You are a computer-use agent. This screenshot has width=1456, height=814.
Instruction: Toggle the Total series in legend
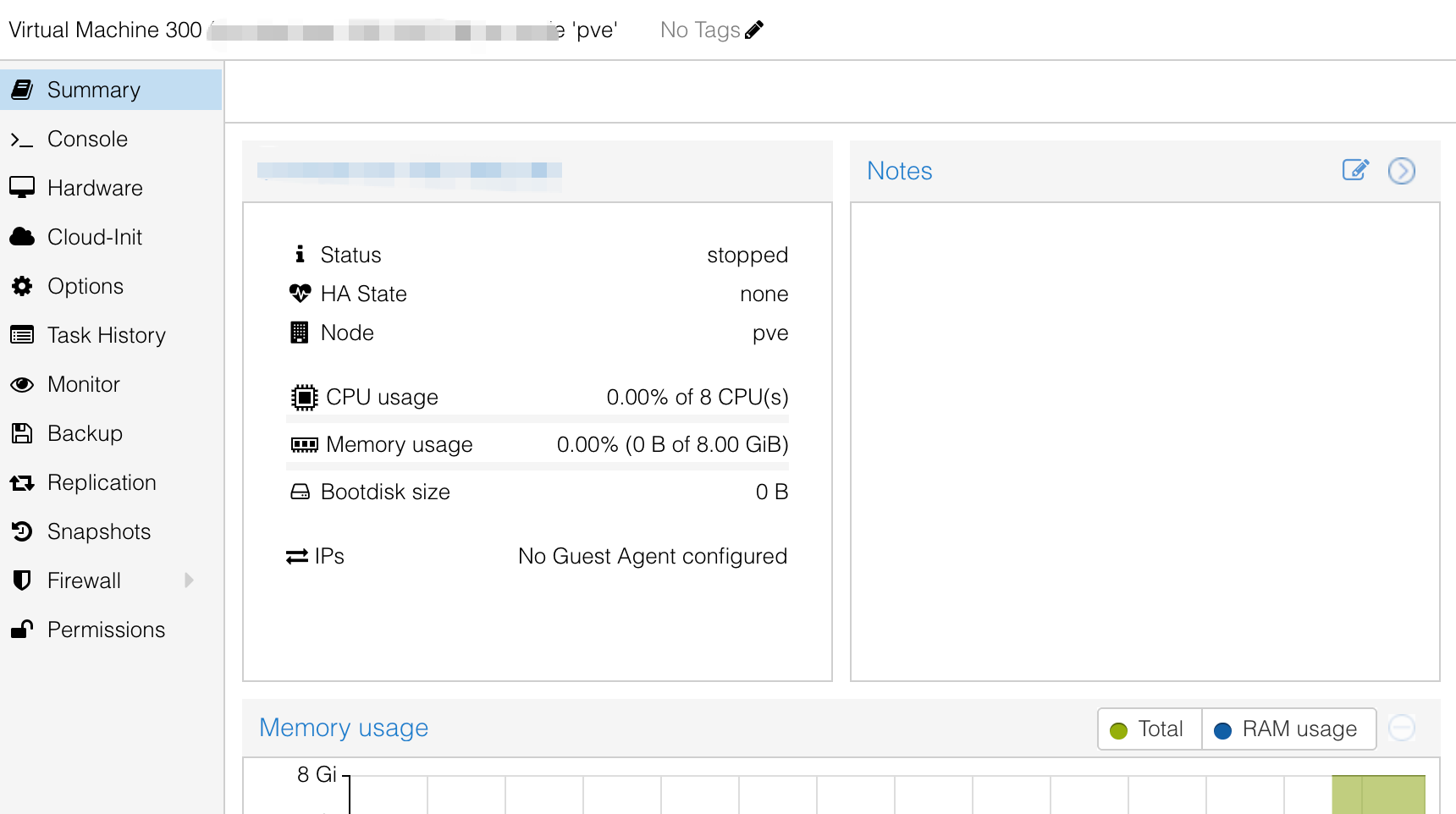(1149, 729)
